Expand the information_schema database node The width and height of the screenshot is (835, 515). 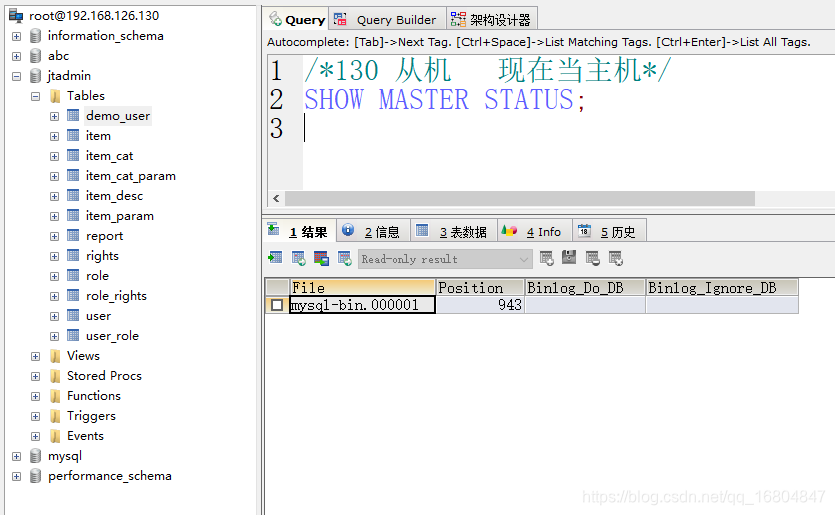17,36
